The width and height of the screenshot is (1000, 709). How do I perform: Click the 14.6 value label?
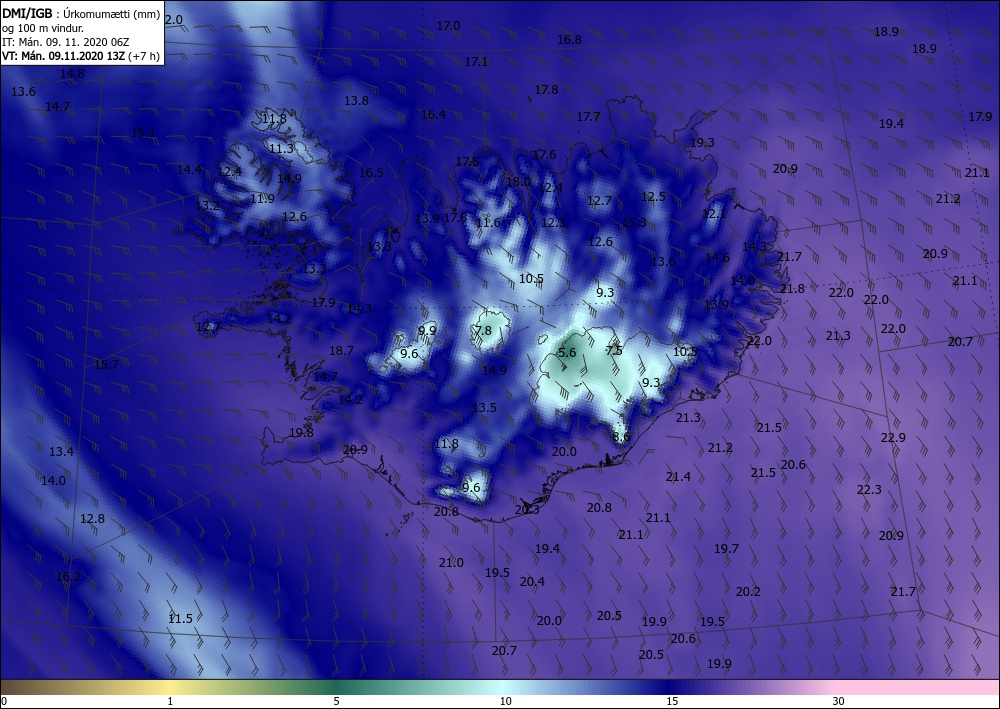pos(717,258)
